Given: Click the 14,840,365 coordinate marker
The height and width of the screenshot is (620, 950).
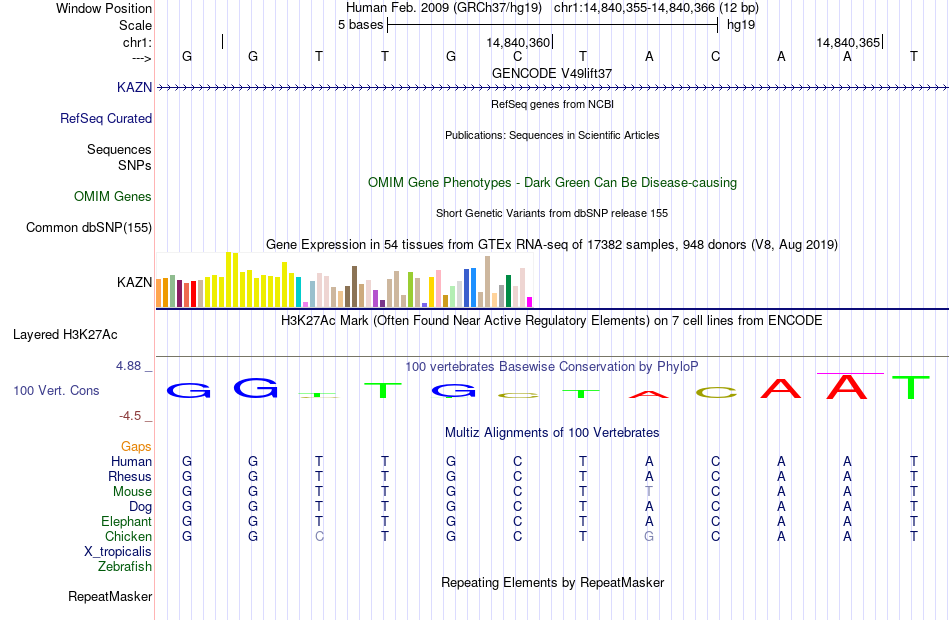Looking at the screenshot, I should coord(848,42).
